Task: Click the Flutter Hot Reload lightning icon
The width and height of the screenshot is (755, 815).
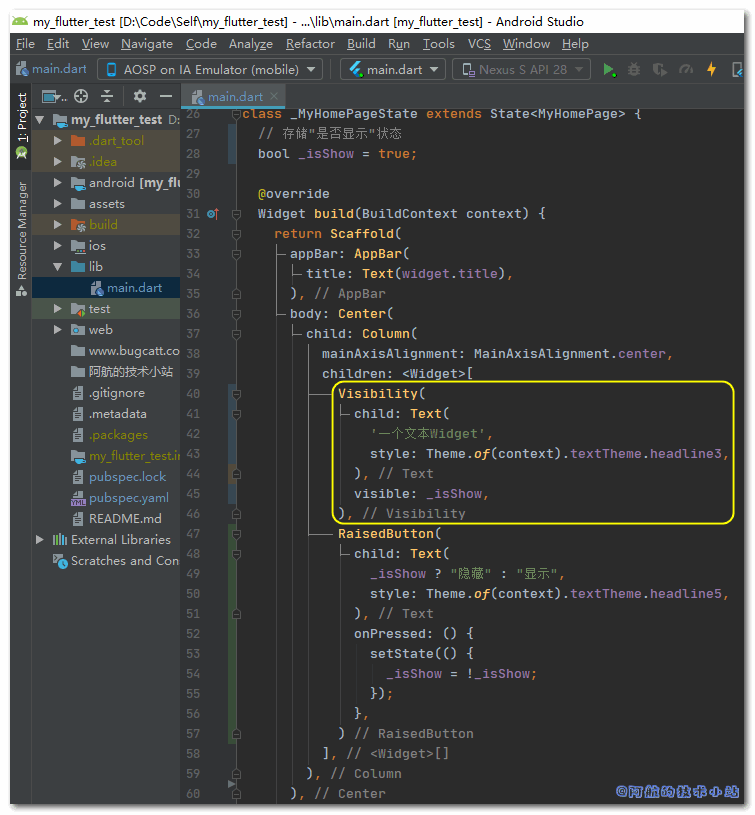Action: coord(711,70)
